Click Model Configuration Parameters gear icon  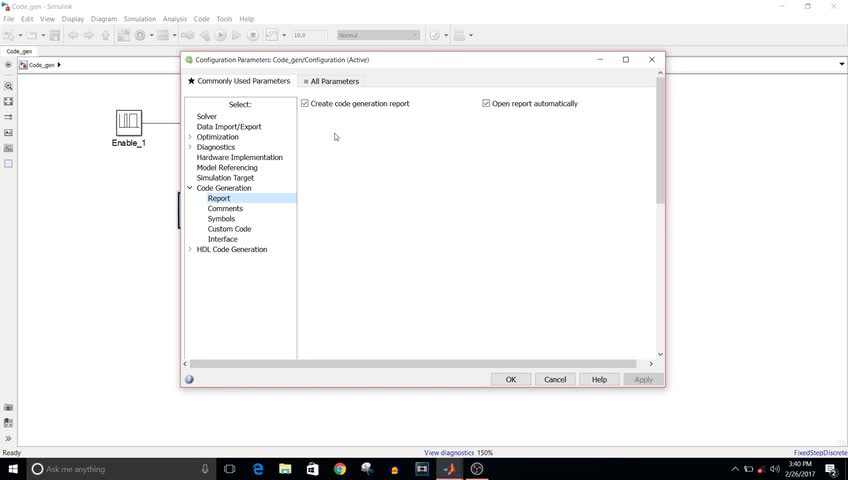coord(140,35)
